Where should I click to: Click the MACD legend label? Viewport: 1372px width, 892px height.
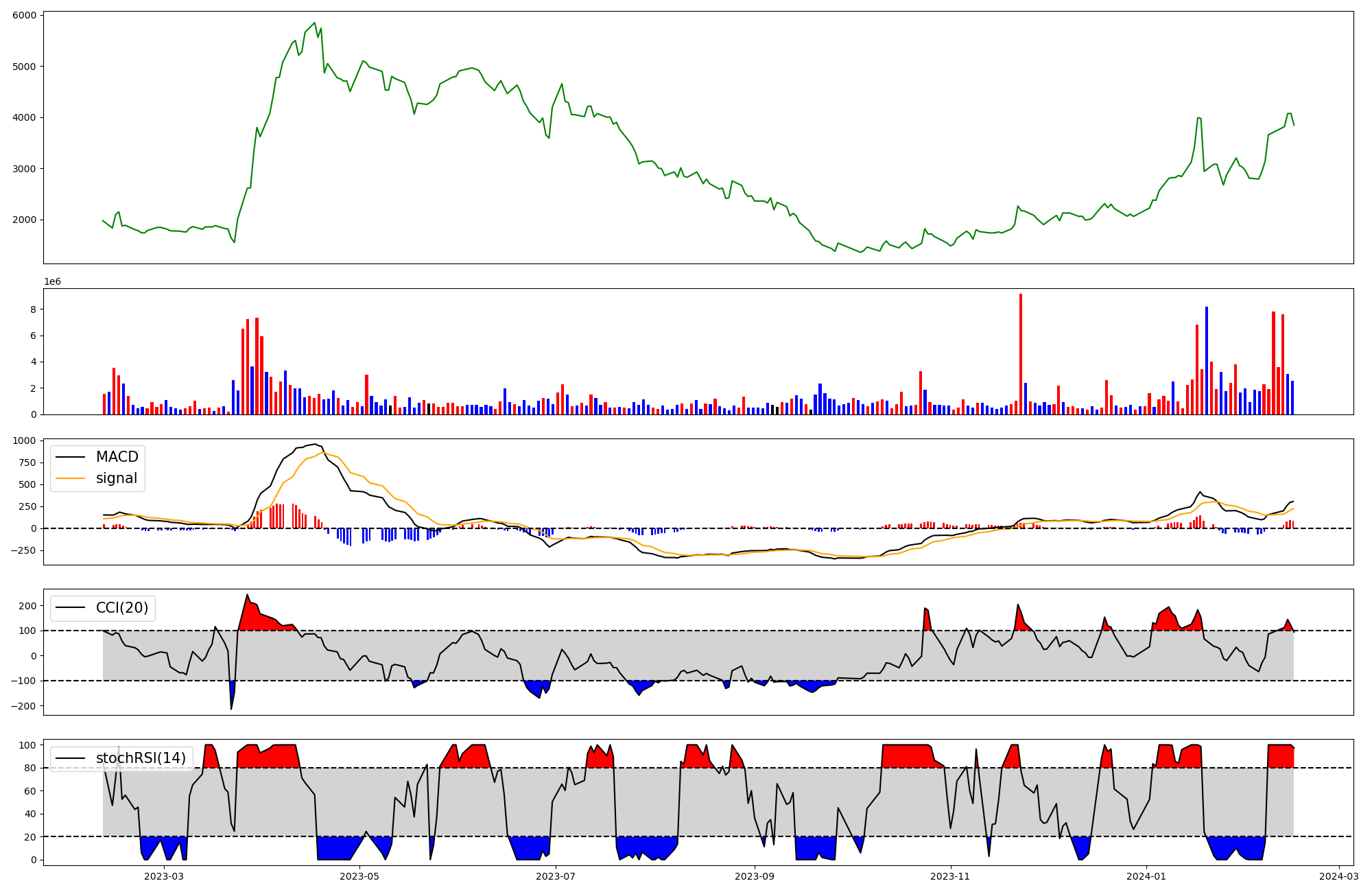coord(117,457)
